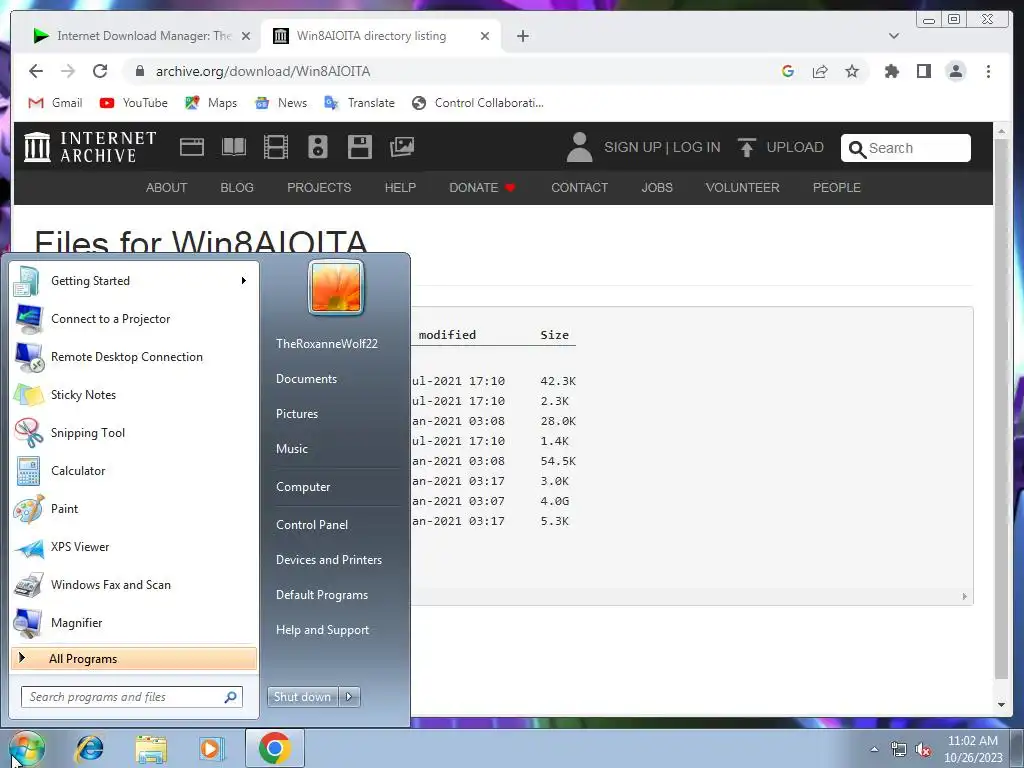Launch Connect to a Projector

[x=134, y=319]
